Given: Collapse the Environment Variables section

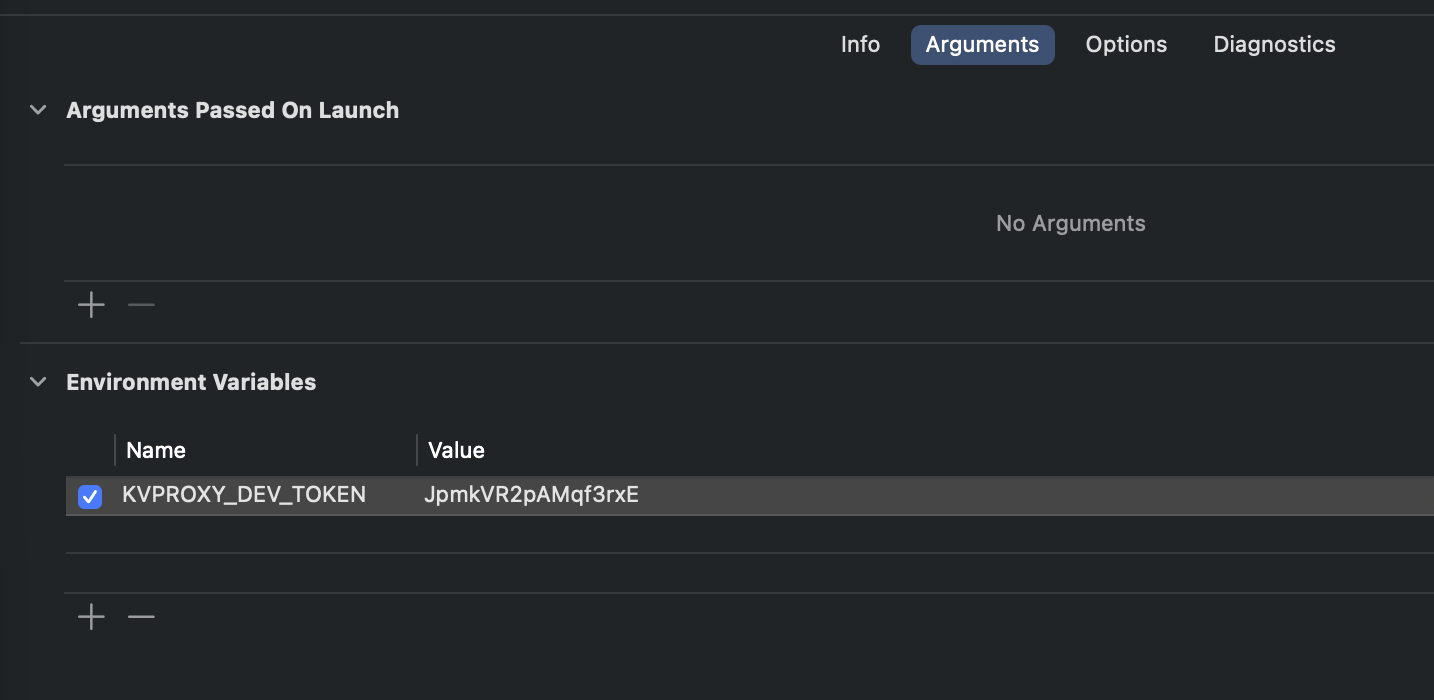Looking at the screenshot, I should tap(38, 382).
